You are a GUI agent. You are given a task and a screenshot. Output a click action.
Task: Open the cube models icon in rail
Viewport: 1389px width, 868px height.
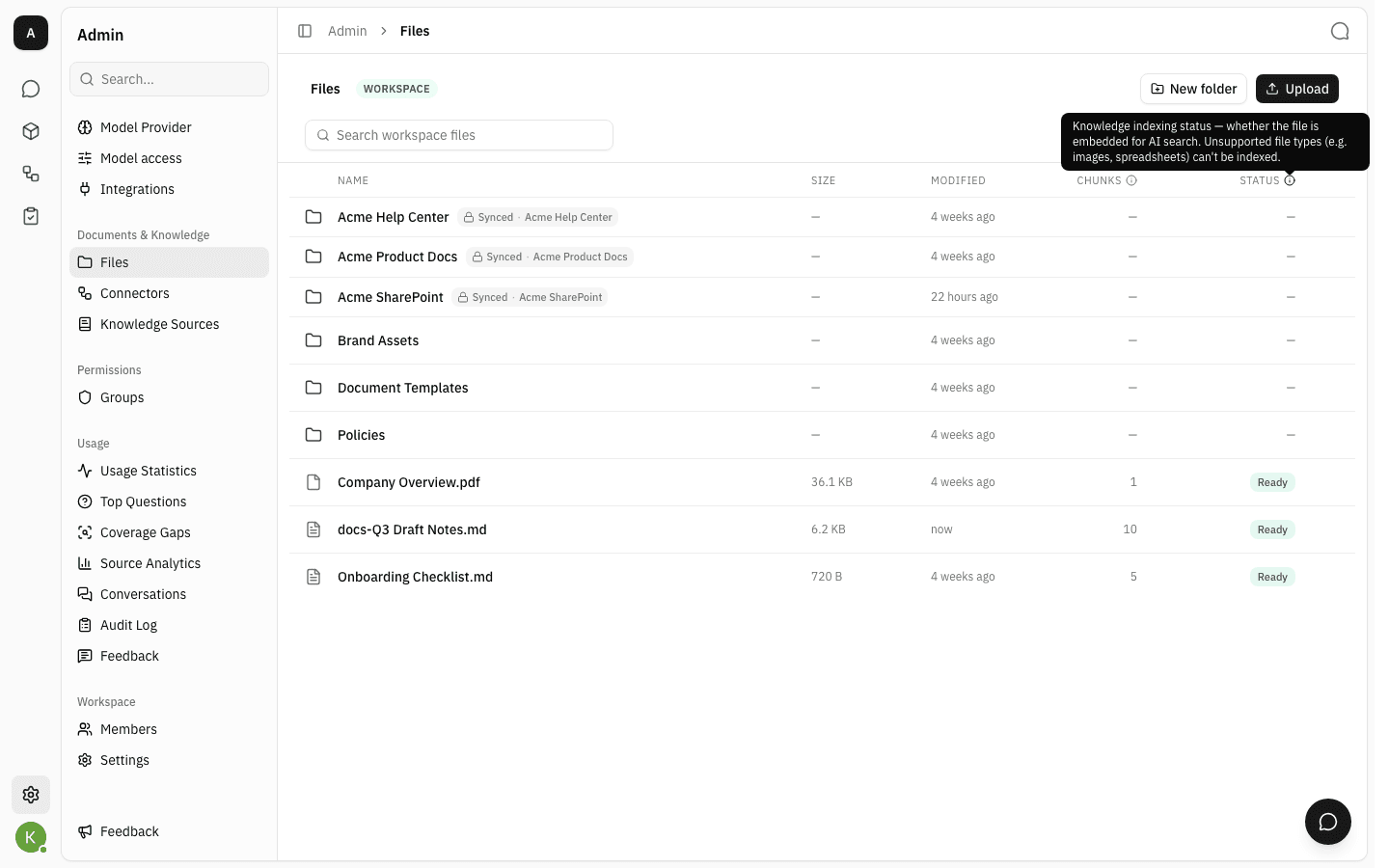click(31, 131)
